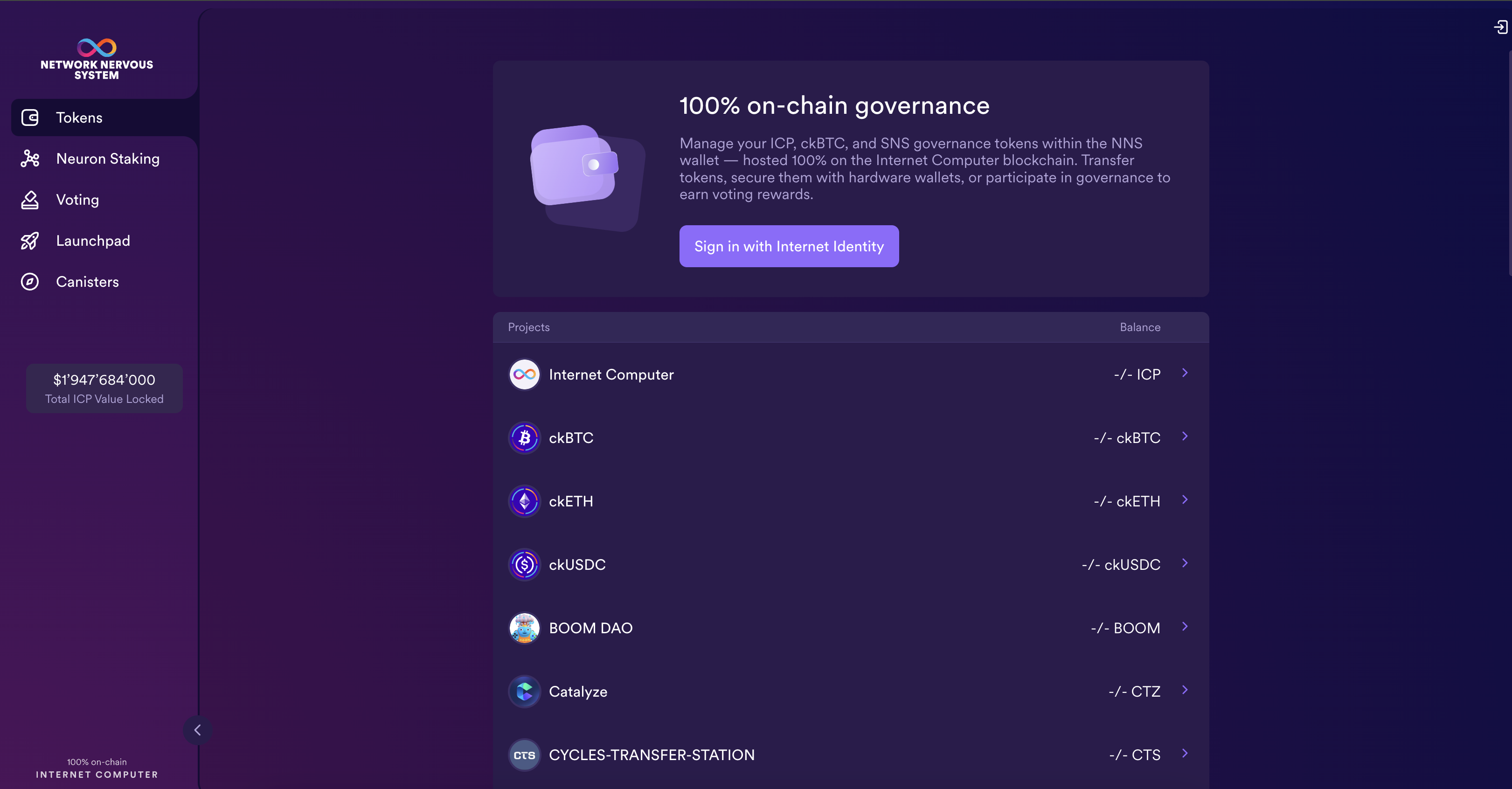Click the ckETH Ethereum token icon
1512x789 pixels.
pos(524,501)
